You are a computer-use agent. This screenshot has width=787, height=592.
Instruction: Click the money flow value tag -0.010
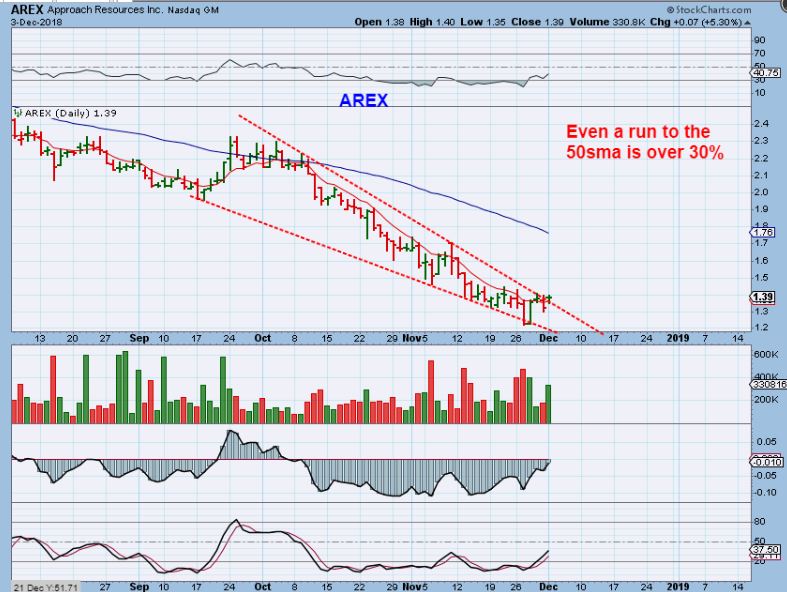[x=766, y=462]
